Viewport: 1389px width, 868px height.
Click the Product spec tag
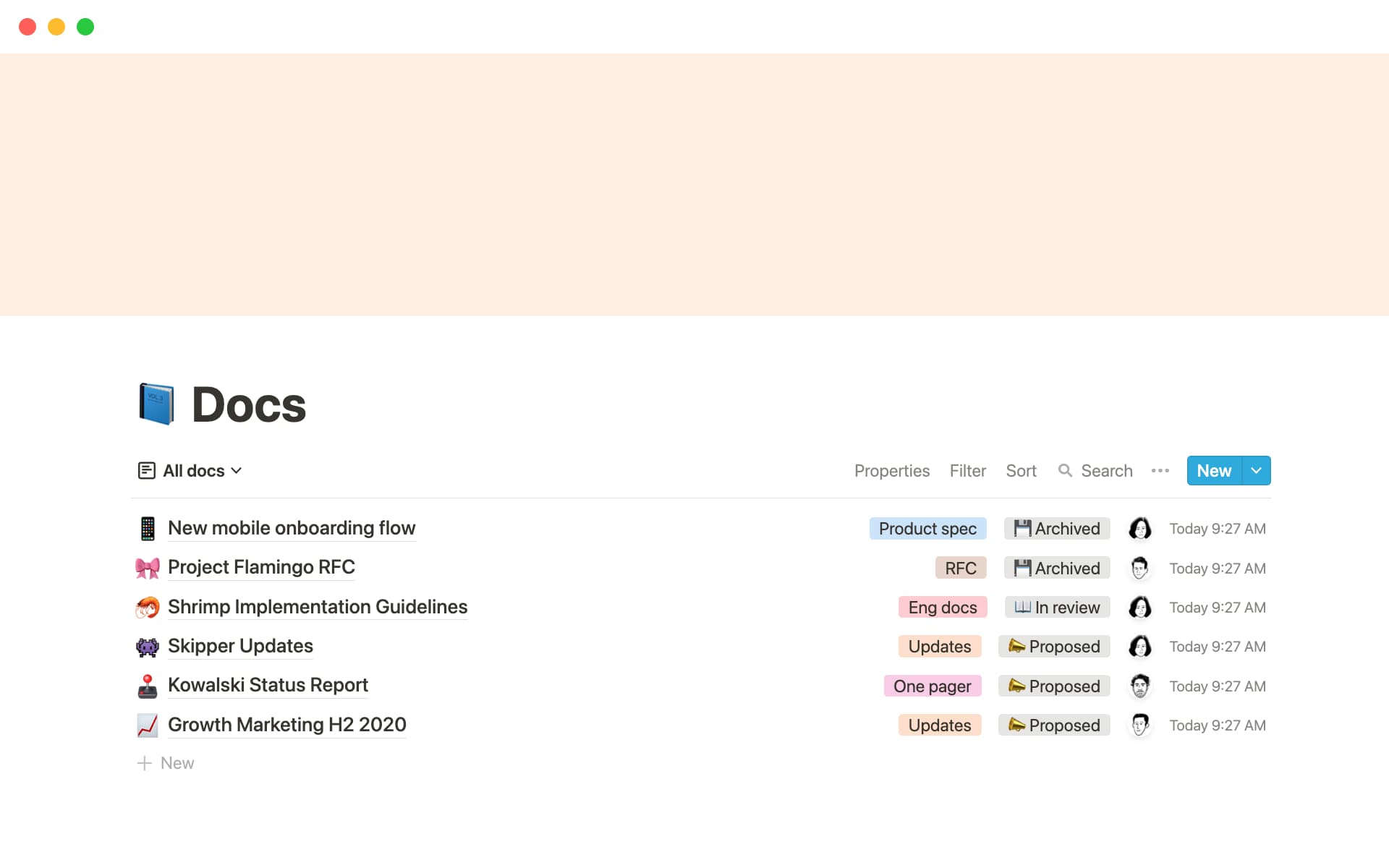point(927,529)
